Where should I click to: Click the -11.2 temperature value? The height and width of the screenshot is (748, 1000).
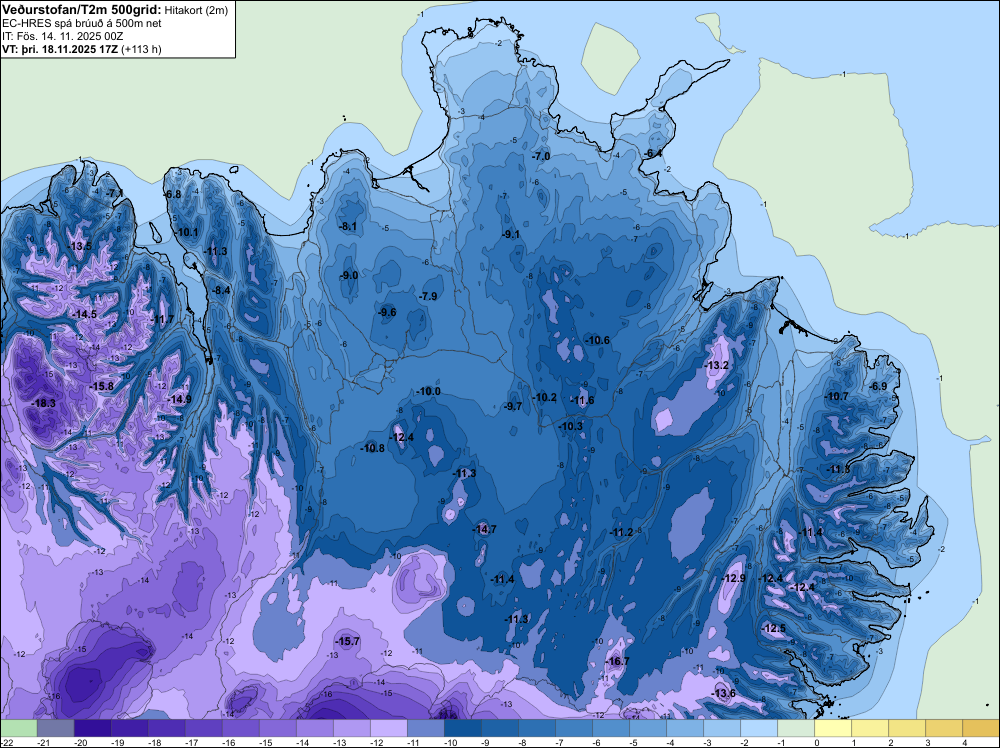coord(621,532)
